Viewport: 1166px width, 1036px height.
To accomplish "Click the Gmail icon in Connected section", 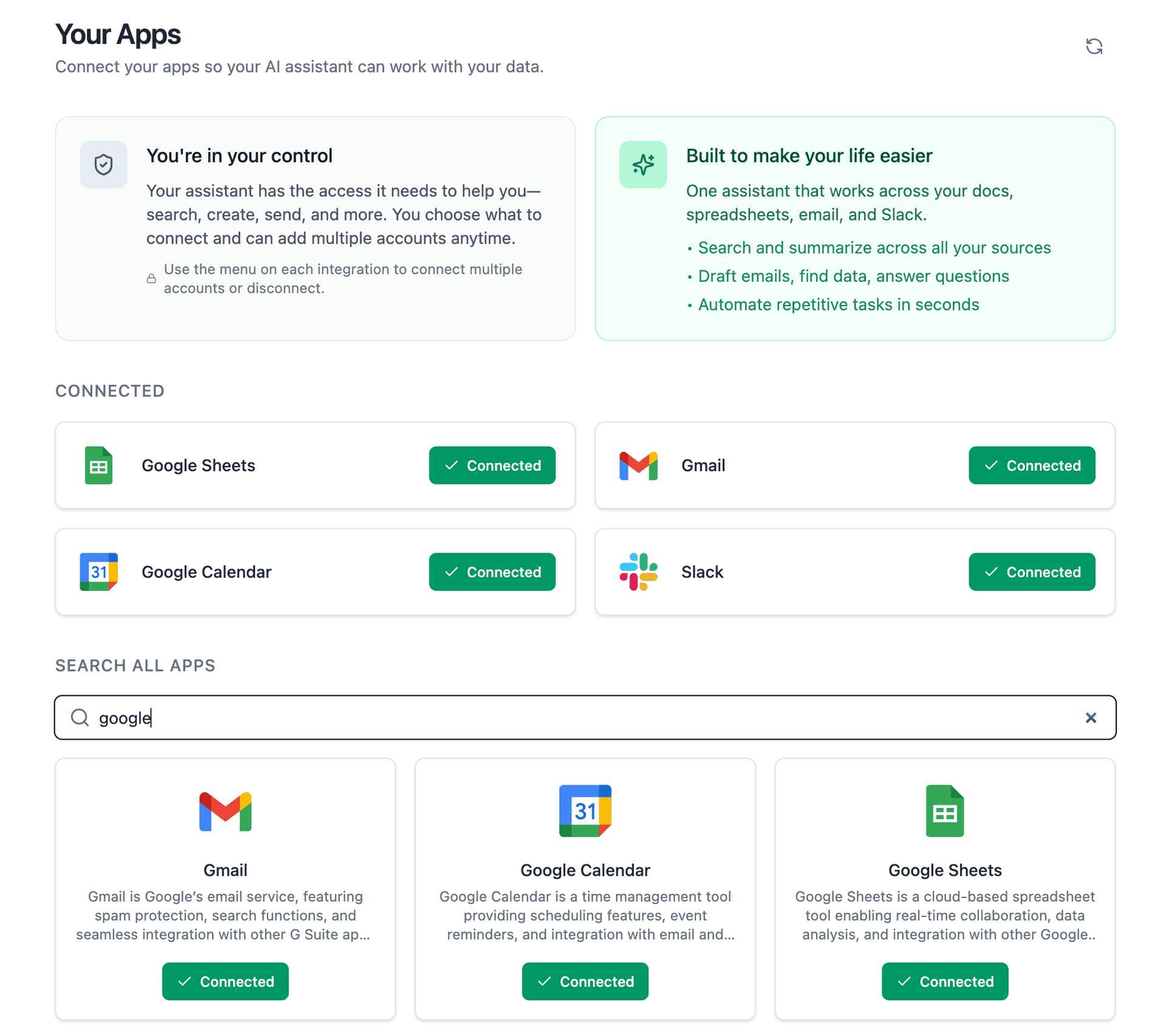I will 638,465.
